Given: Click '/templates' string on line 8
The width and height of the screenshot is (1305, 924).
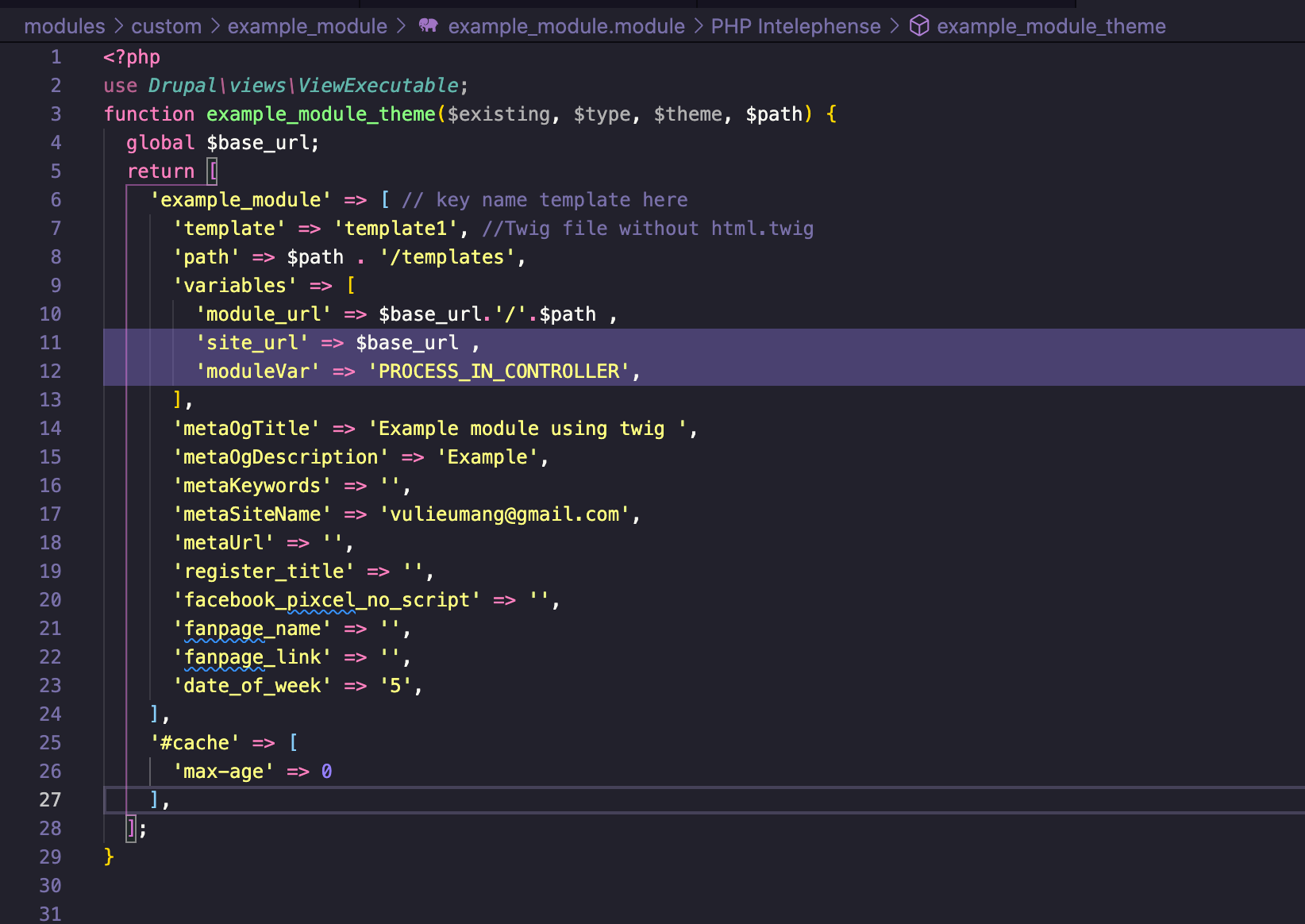Looking at the screenshot, I should (447, 257).
